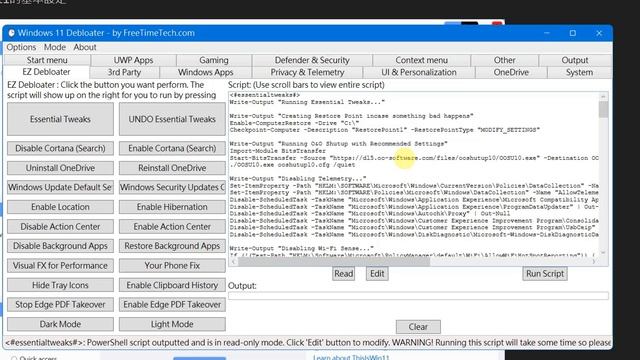
Task: Click script horizontal scrollbar right arrow
Action: coord(594,262)
